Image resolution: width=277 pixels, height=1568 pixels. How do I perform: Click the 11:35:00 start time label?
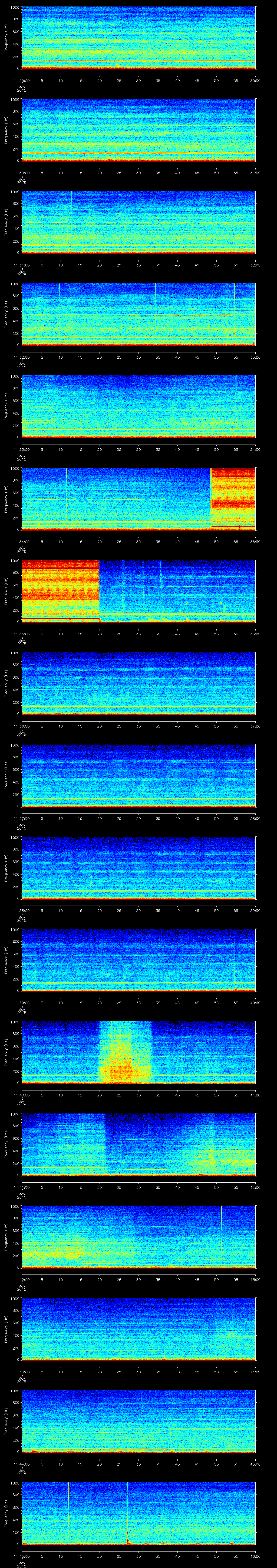click(x=21, y=634)
